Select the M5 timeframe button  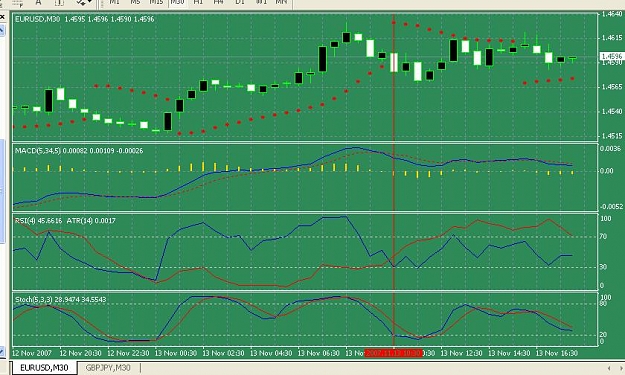135,2
